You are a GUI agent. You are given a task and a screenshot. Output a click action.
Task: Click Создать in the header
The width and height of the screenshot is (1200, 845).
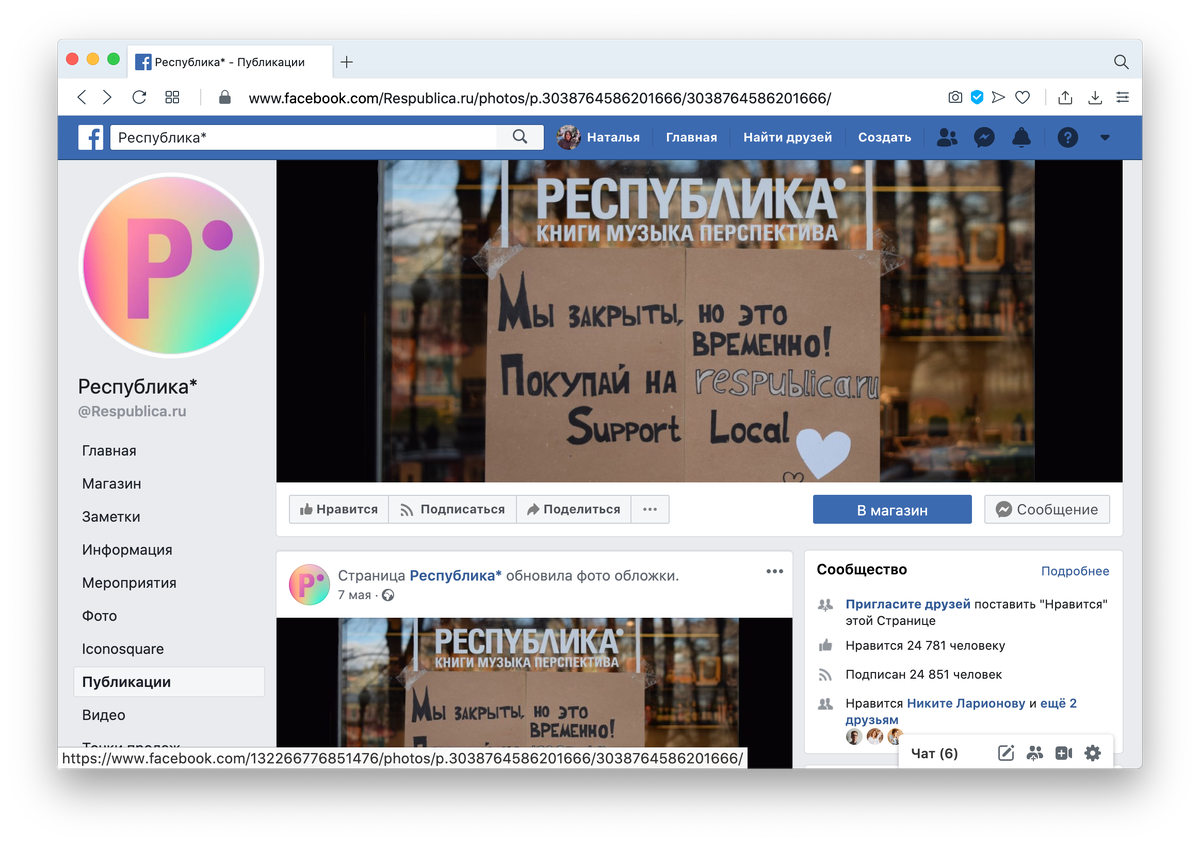tap(884, 137)
